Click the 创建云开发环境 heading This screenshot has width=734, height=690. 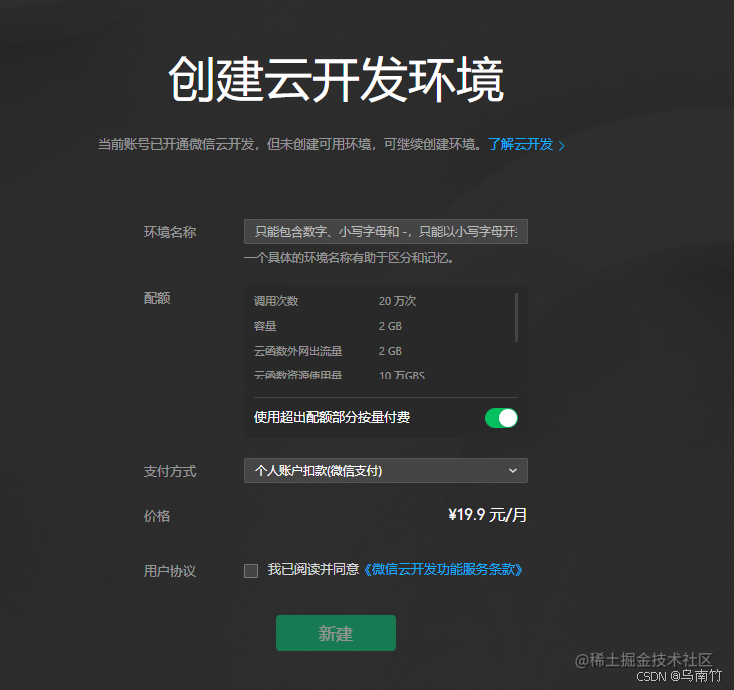[336, 79]
